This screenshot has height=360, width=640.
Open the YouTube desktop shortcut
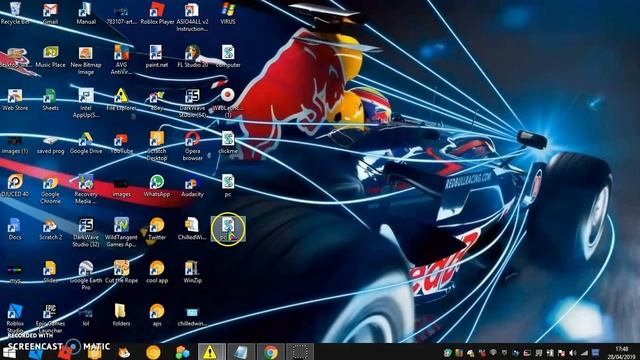(121, 143)
